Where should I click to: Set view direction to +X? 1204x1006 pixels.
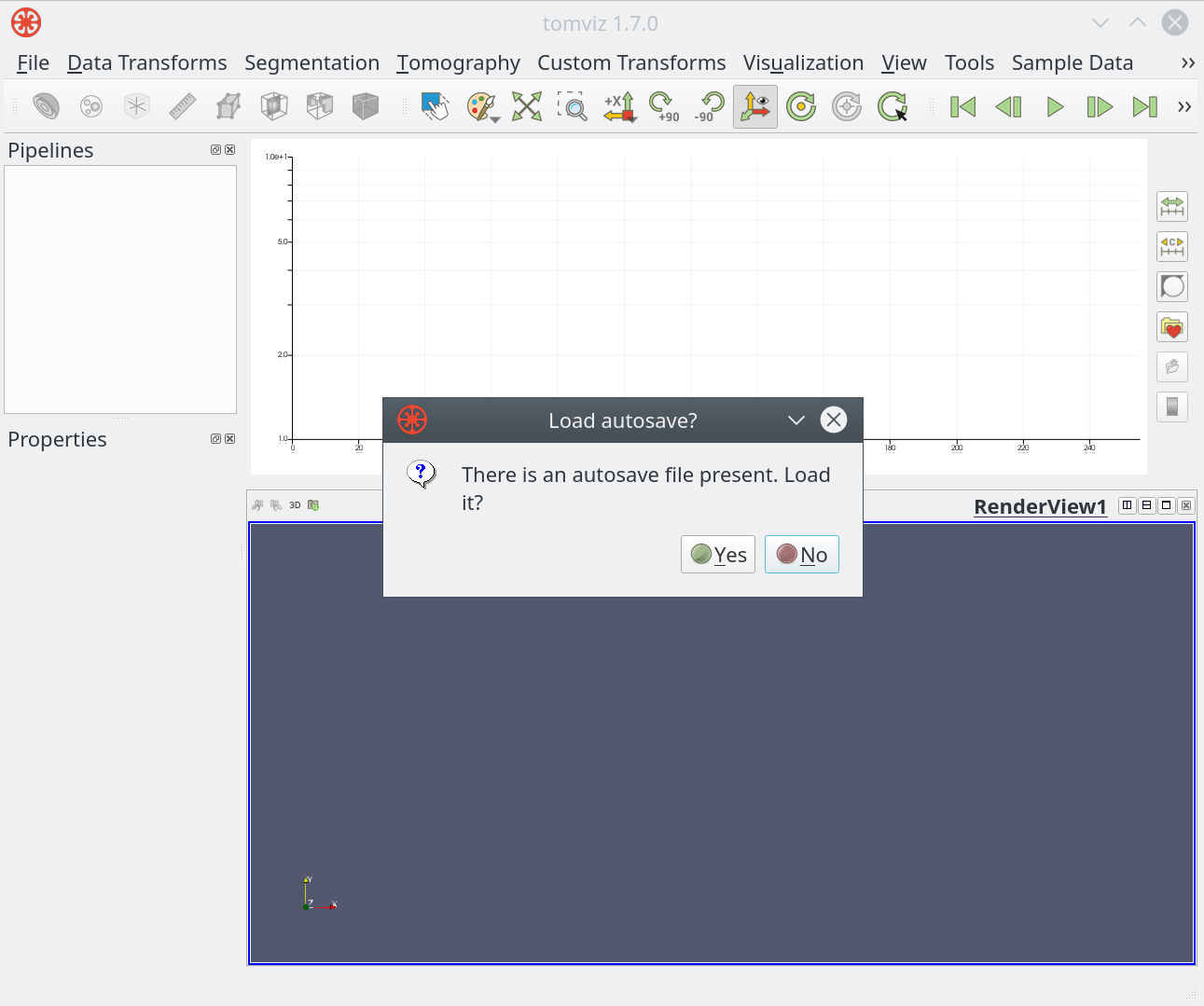[x=618, y=106]
